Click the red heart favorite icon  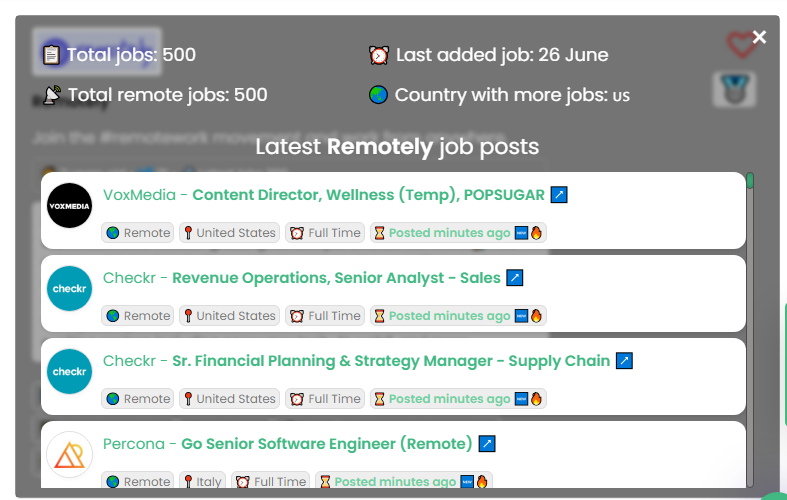tap(741, 44)
